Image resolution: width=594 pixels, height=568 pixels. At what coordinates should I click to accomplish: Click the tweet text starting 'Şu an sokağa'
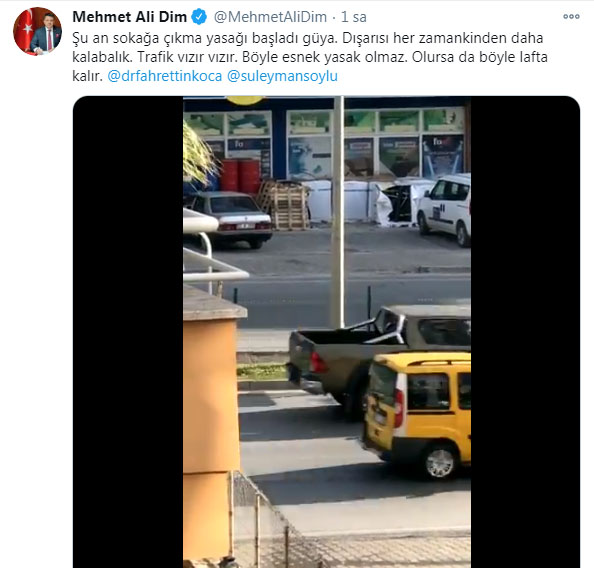(x=310, y=57)
